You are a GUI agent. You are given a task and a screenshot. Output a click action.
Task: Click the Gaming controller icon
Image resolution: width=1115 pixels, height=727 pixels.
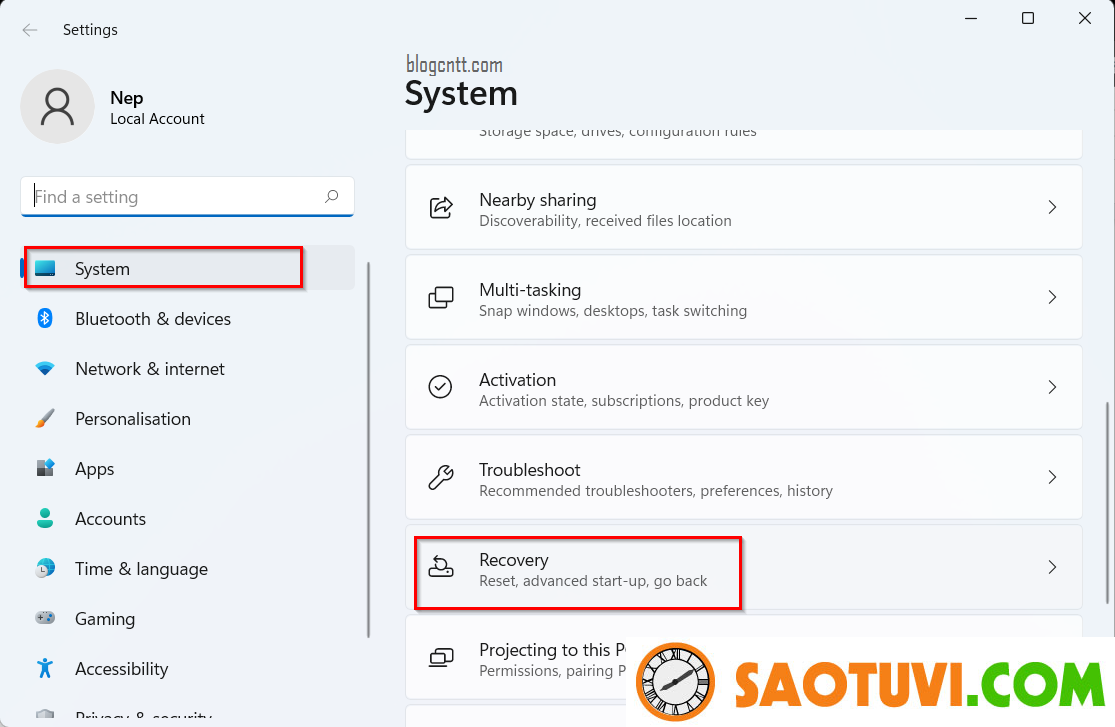[45, 618]
